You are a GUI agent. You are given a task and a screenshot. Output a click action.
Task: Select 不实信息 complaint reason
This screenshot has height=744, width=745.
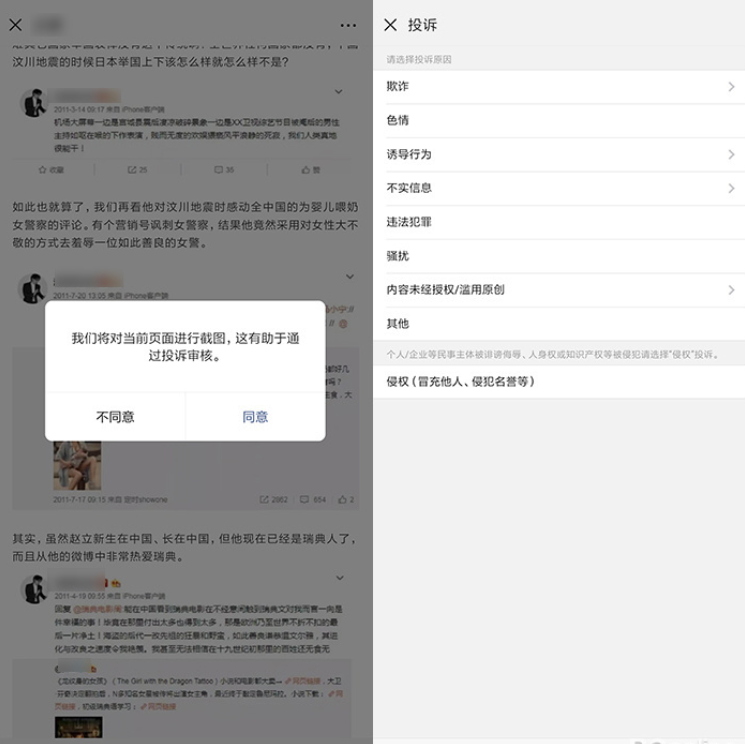tap(559, 188)
